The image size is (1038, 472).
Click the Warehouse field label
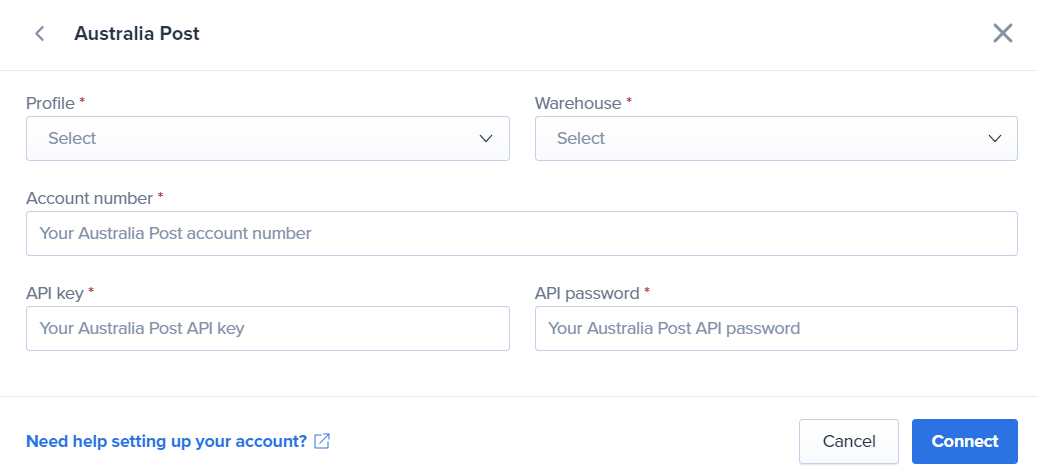point(578,103)
